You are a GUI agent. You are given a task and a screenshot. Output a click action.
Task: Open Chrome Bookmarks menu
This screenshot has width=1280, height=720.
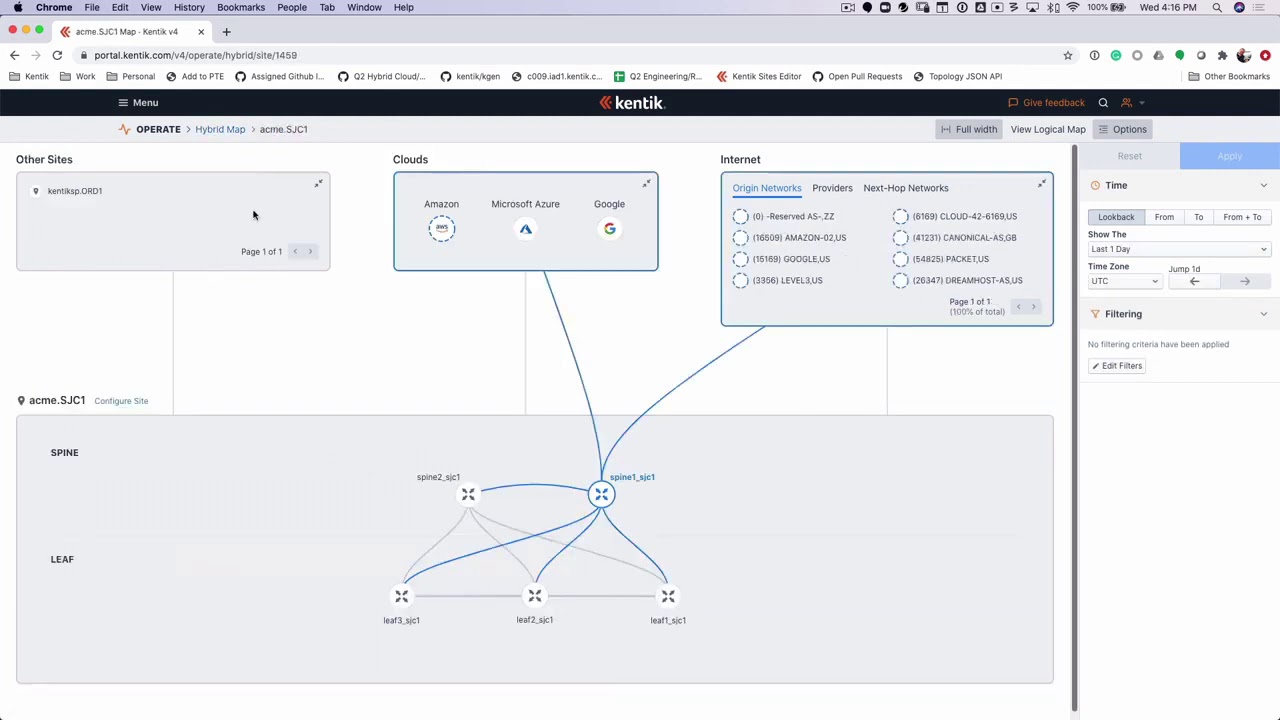(x=241, y=7)
